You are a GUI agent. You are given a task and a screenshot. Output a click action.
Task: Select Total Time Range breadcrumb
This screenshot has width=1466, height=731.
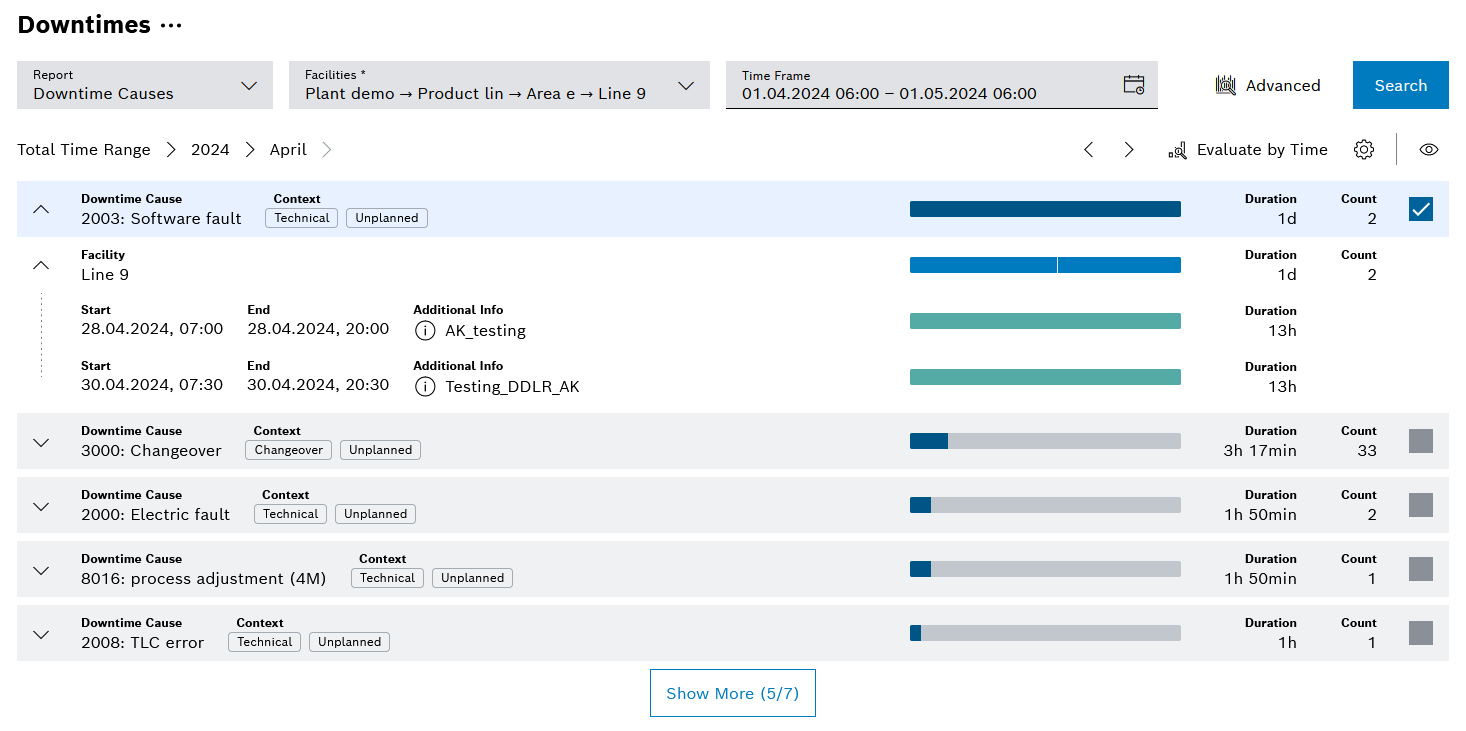[x=84, y=150]
